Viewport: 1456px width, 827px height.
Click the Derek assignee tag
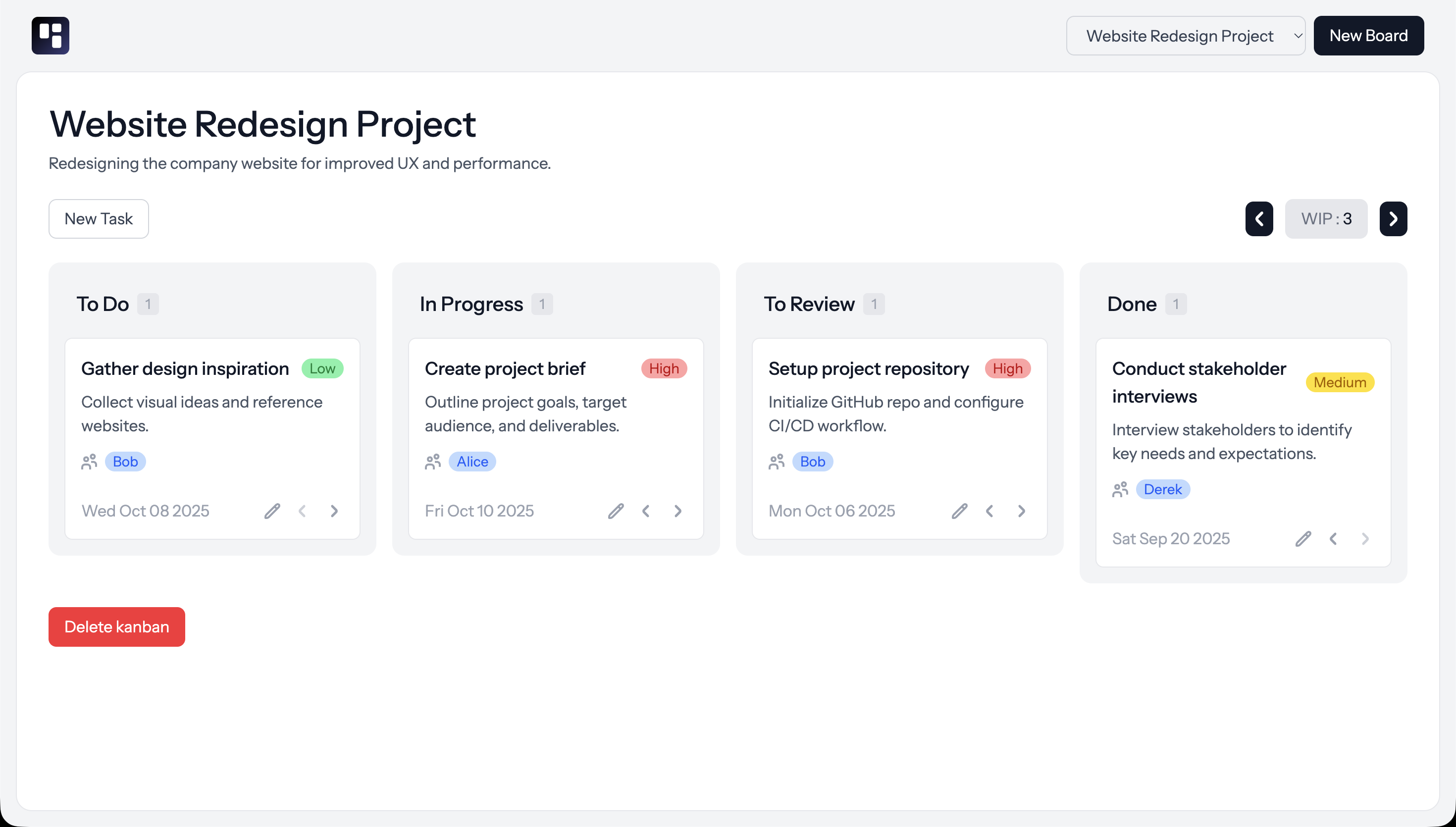click(x=1162, y=489)
